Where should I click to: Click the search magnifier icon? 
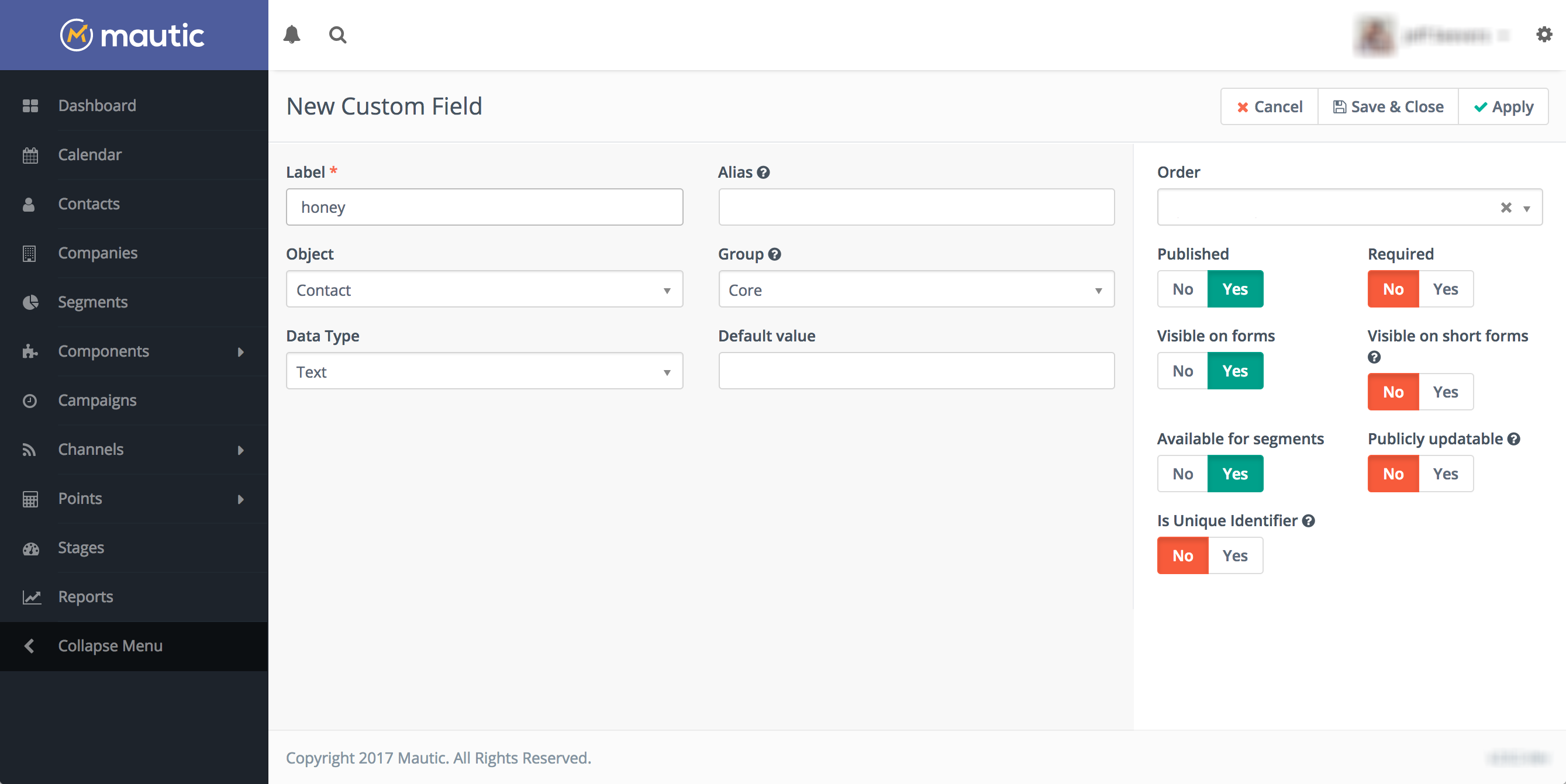click(338, 34)
